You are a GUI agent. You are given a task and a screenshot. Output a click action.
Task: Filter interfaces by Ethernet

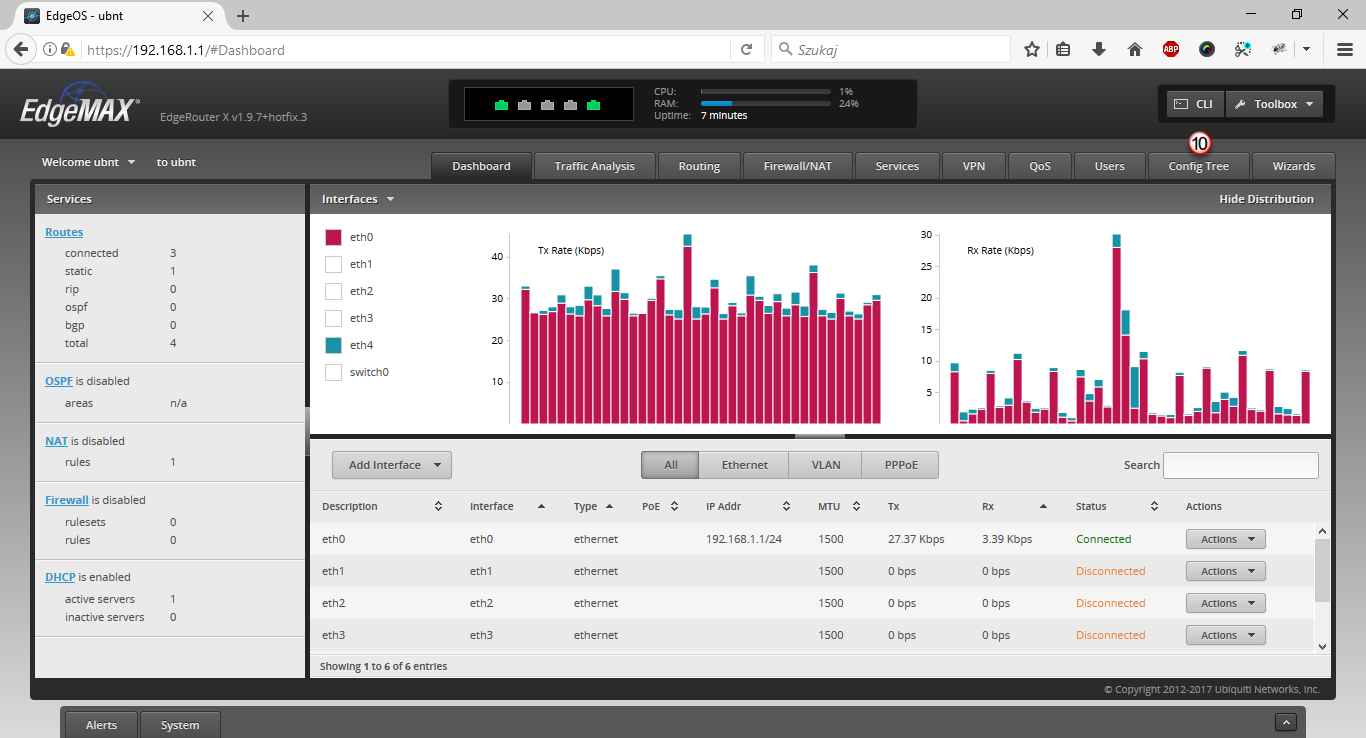click(x=745, y=465)
